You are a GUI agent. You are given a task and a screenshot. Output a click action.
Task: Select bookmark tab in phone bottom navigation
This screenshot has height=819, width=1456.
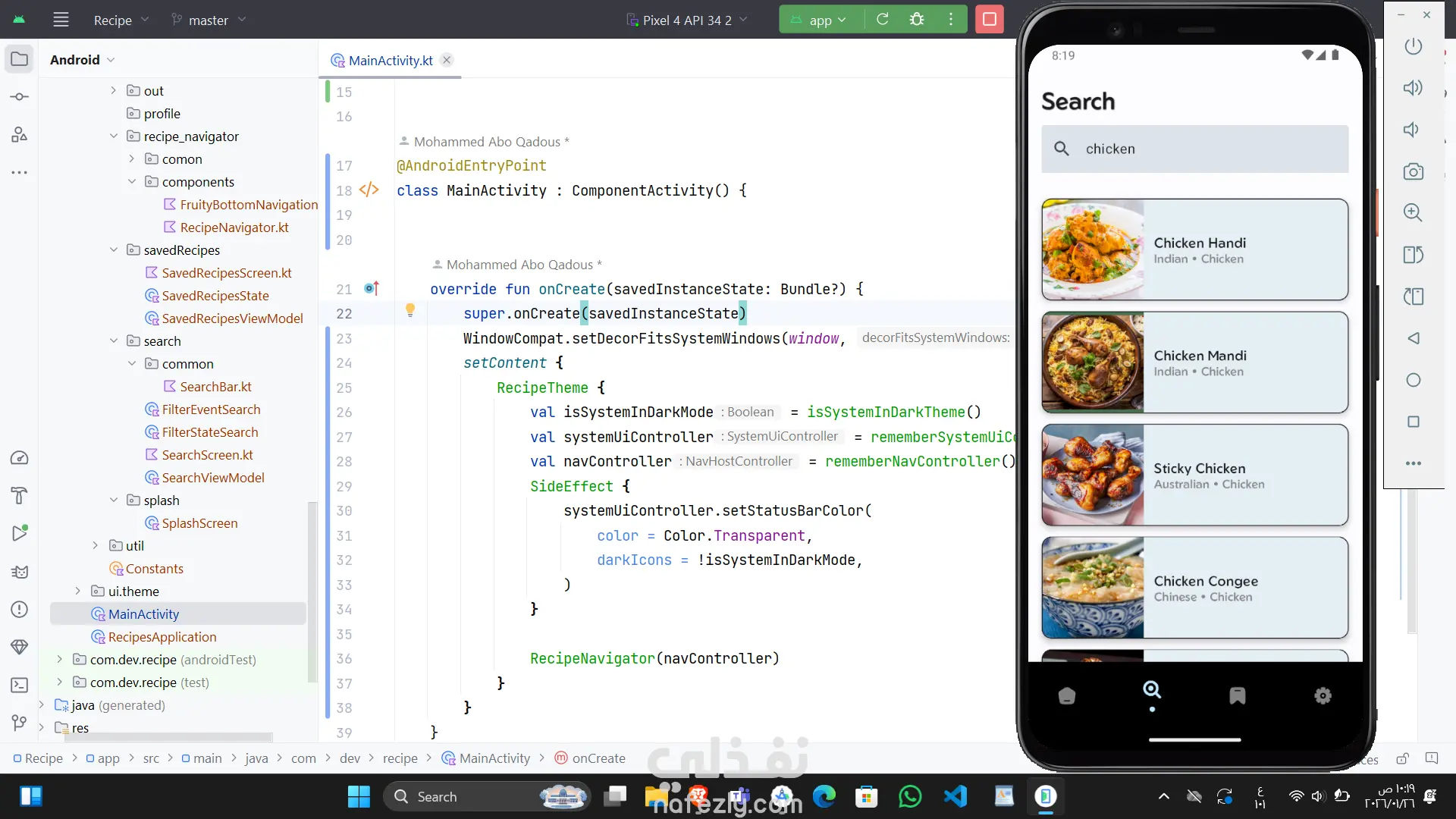pyautogui.click(x=1237, y=695)
